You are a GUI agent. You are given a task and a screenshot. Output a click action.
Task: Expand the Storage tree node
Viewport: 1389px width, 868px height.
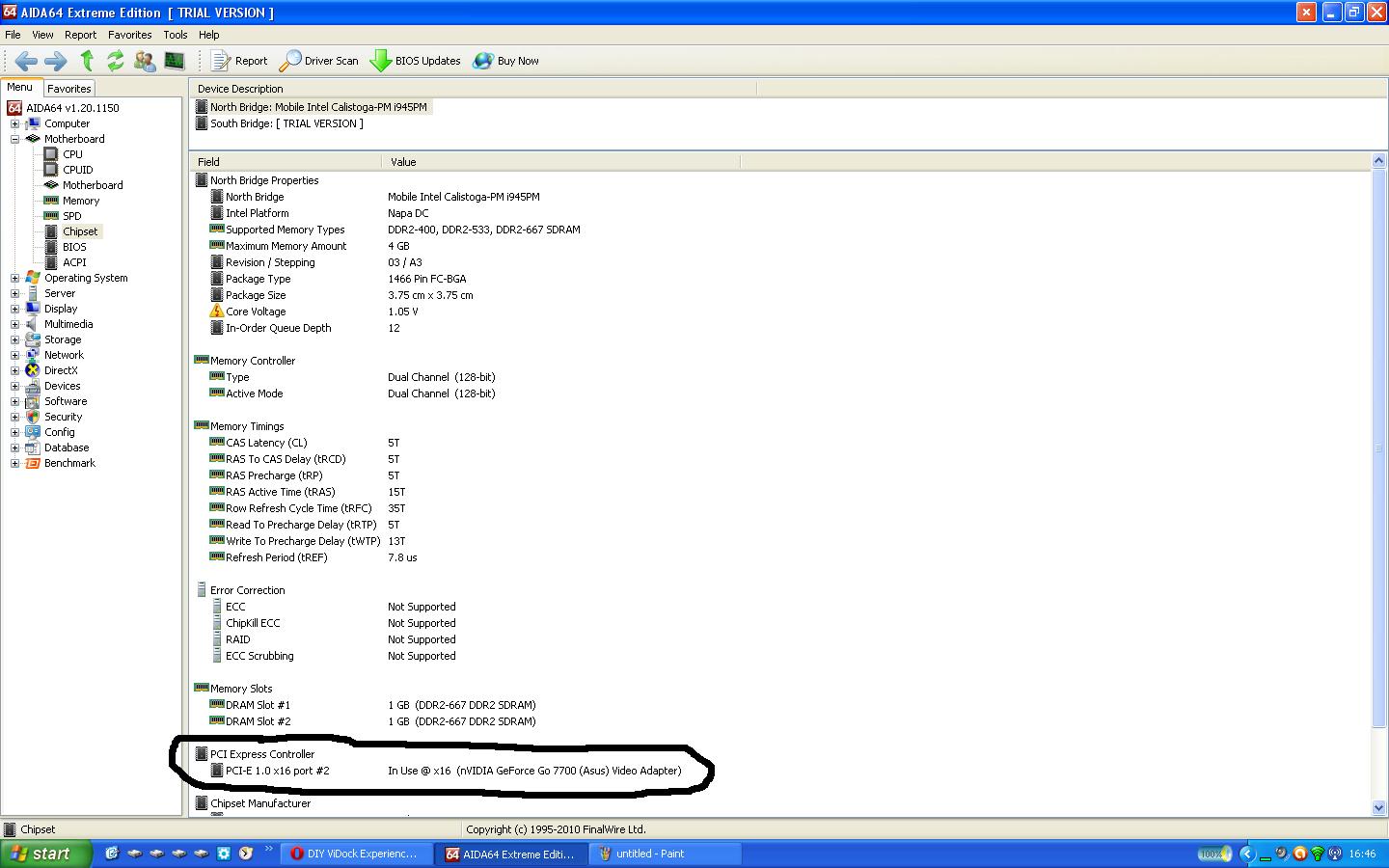[14, 339]
